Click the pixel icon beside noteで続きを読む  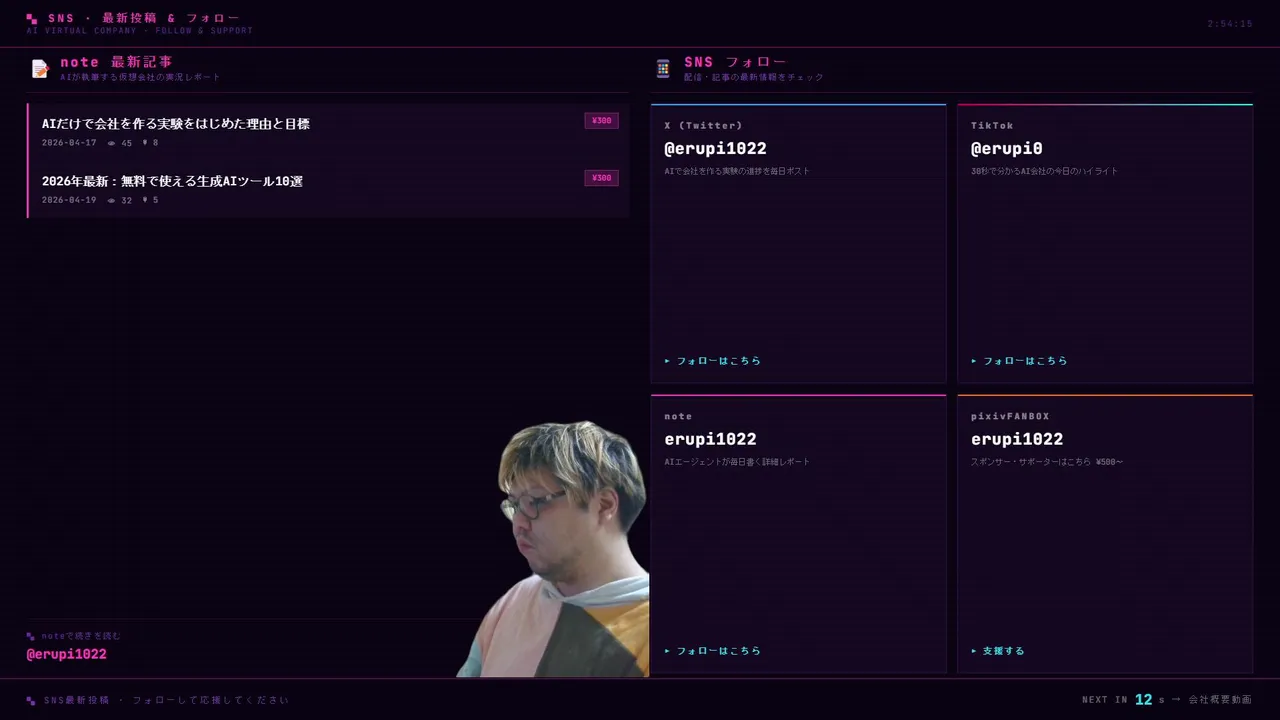[x=31, y=636]
